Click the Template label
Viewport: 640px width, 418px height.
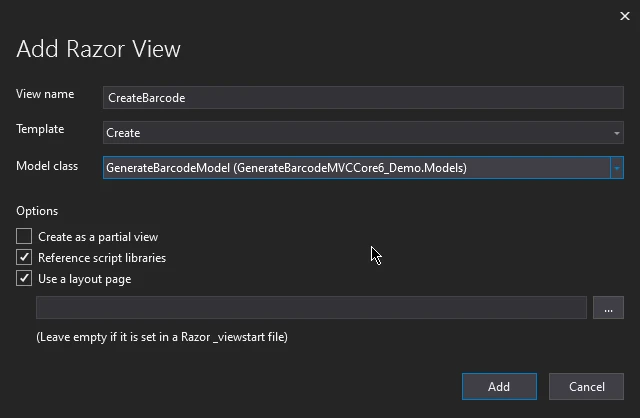[x=40, y=129]
